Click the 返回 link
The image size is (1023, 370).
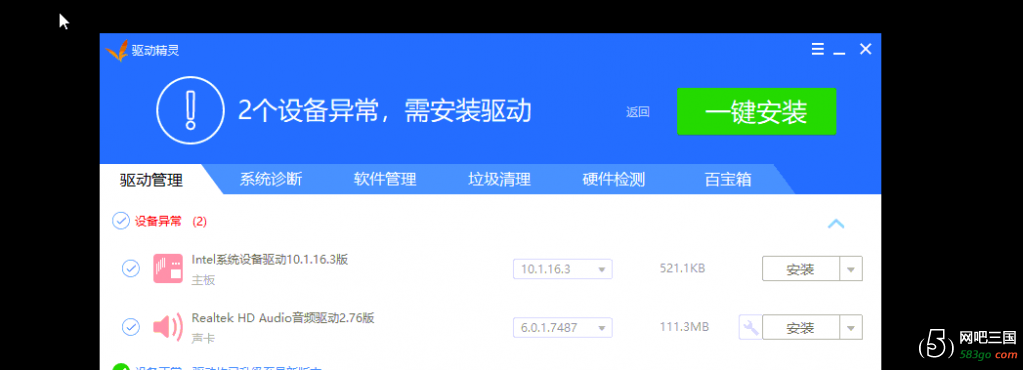point(637,112)
